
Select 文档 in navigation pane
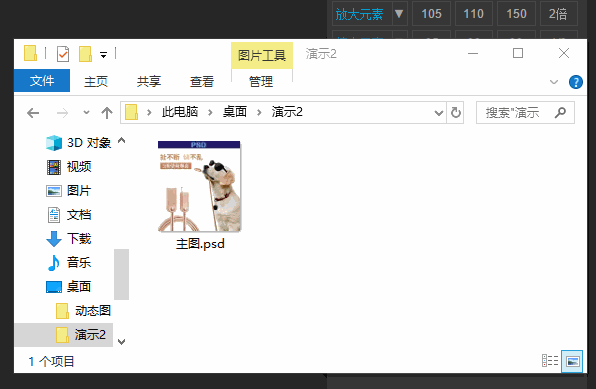(x=68, y=215)
